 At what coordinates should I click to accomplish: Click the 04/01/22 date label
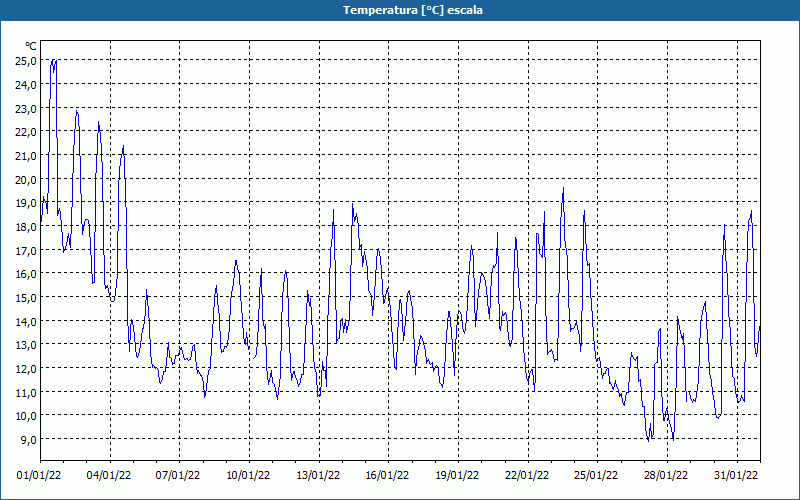[x=109, y=476]
